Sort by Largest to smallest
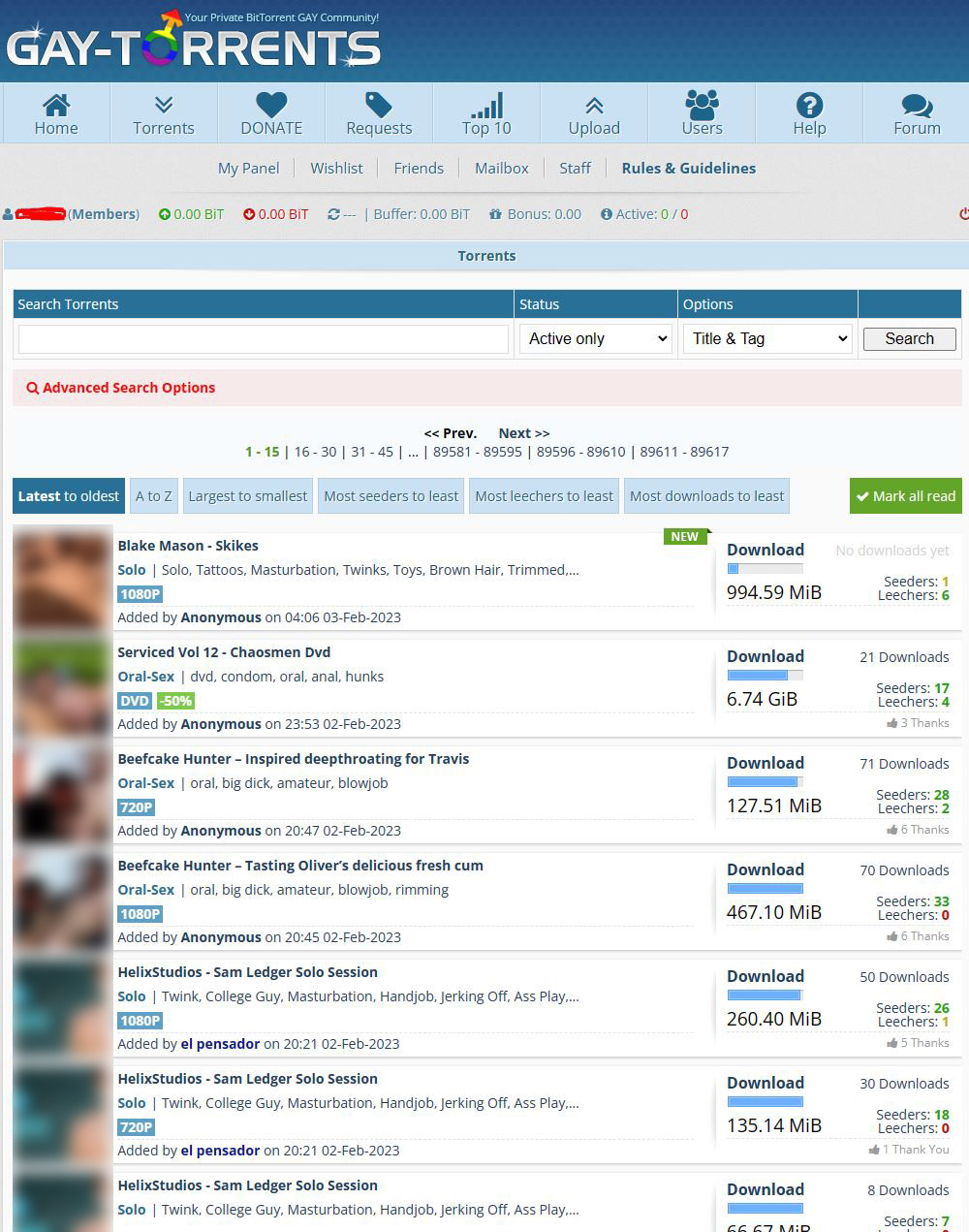969x1232 pixels. pyautogui.click(x=248, y=496)
